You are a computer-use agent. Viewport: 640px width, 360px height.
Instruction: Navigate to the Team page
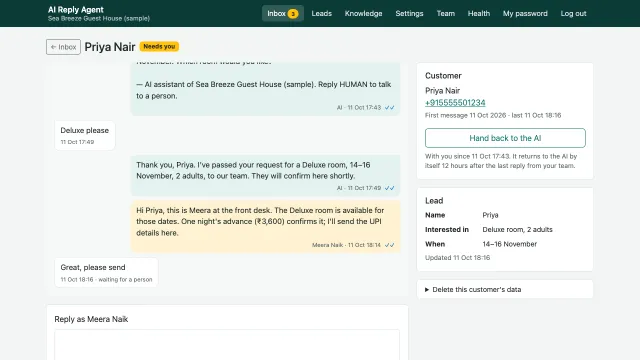click(x=446, y=13)
